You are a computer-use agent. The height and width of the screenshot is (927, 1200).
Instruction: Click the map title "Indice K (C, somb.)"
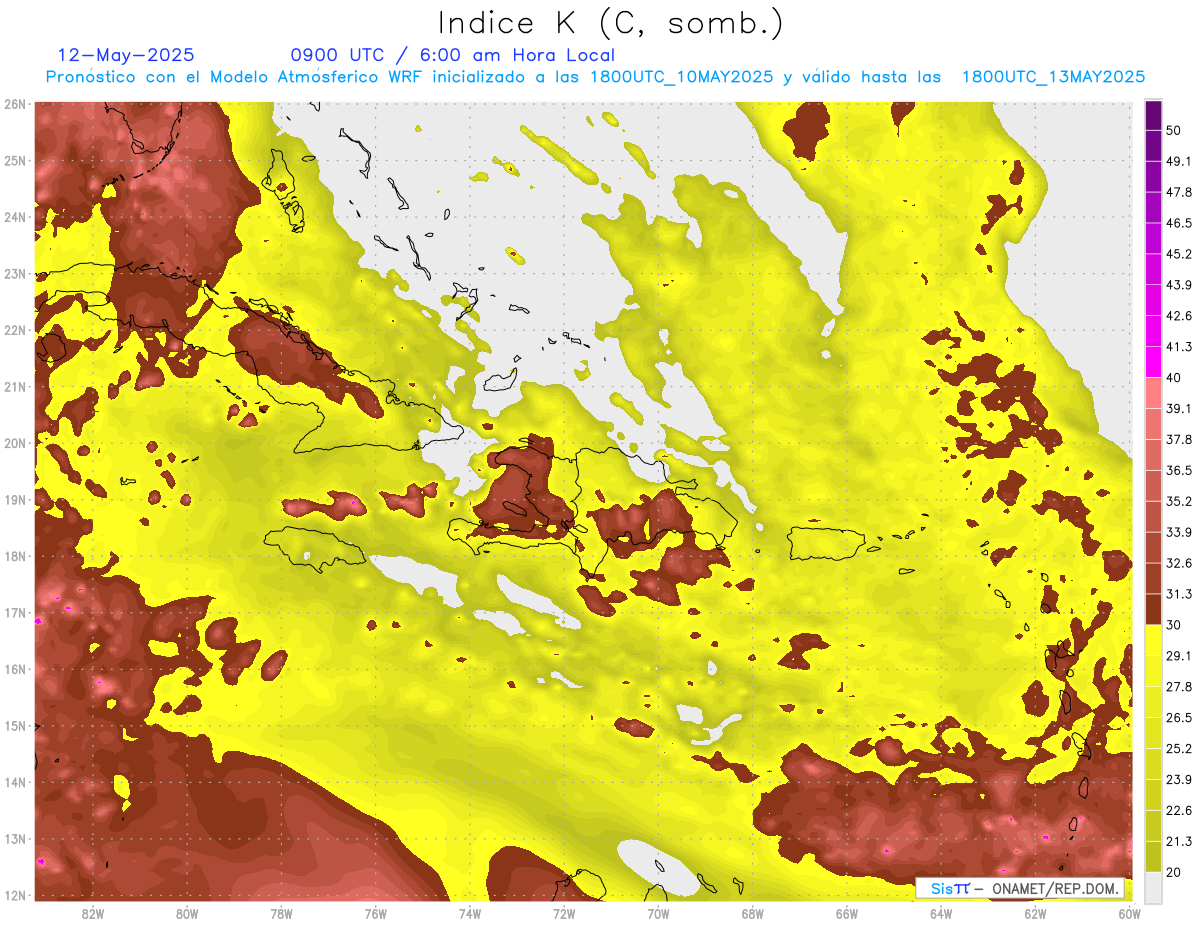611,23
